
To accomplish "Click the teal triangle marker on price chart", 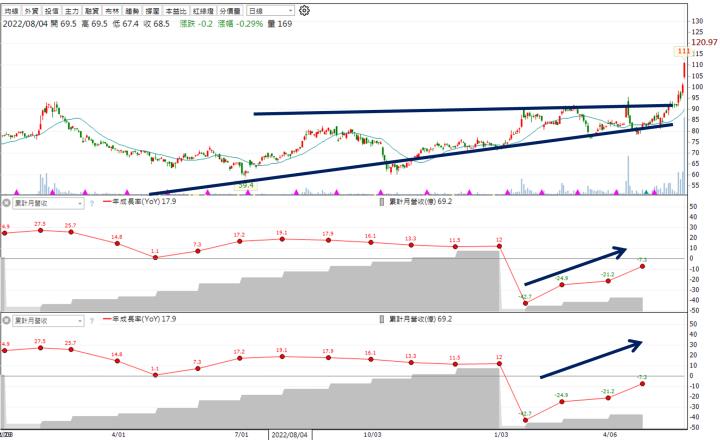I will (x=647, y=192).
